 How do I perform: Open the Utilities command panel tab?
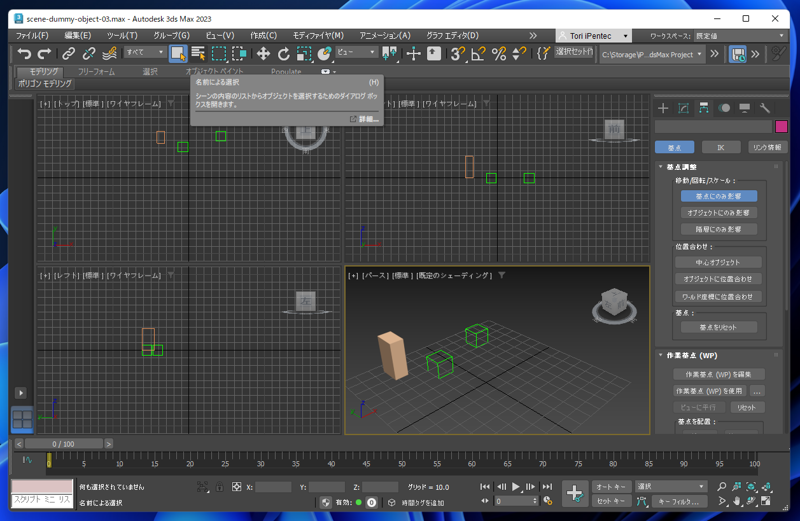[x=765, y=108]
